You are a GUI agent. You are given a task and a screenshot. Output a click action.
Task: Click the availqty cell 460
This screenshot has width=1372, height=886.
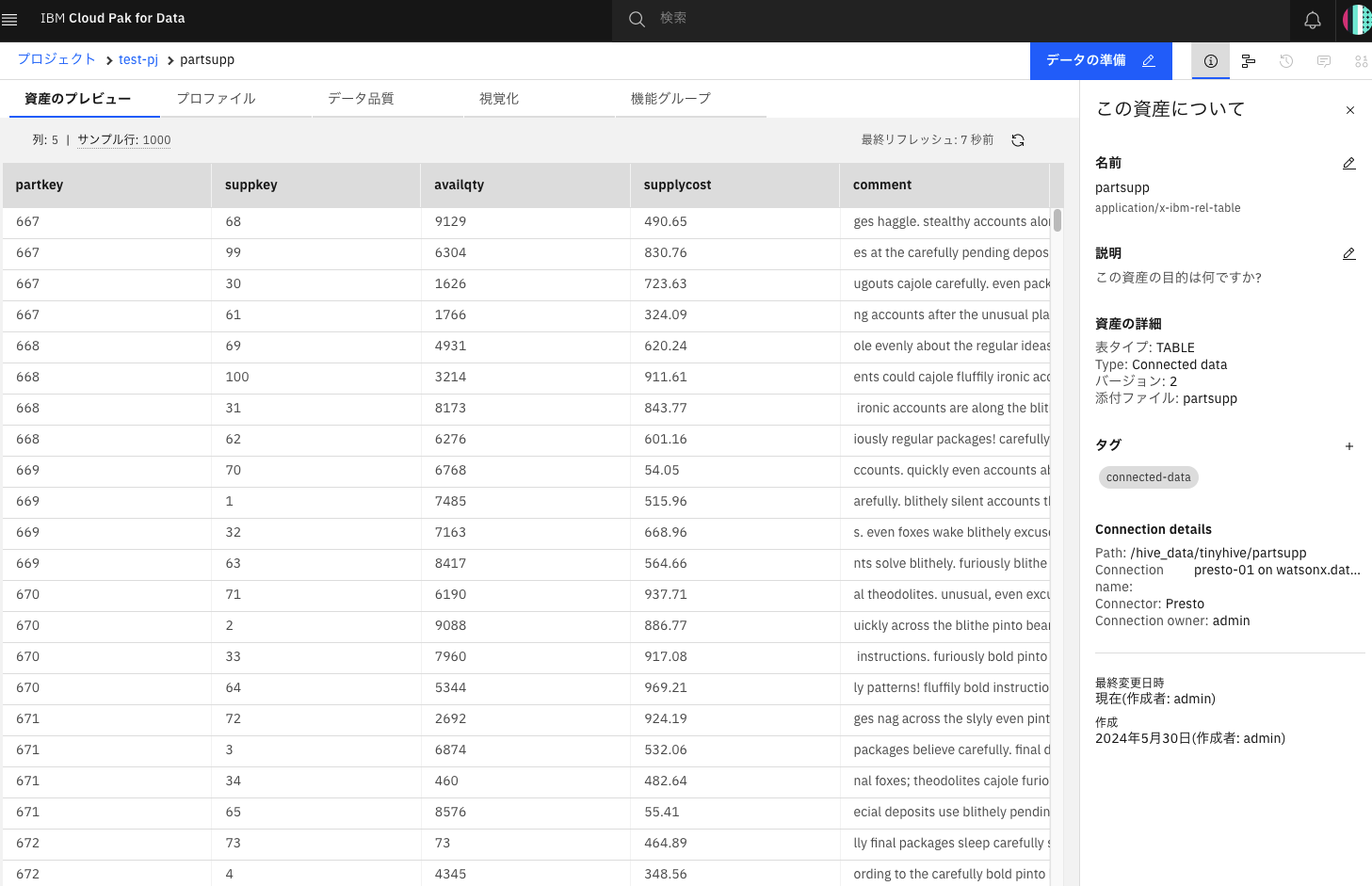(x=525, y=781)
